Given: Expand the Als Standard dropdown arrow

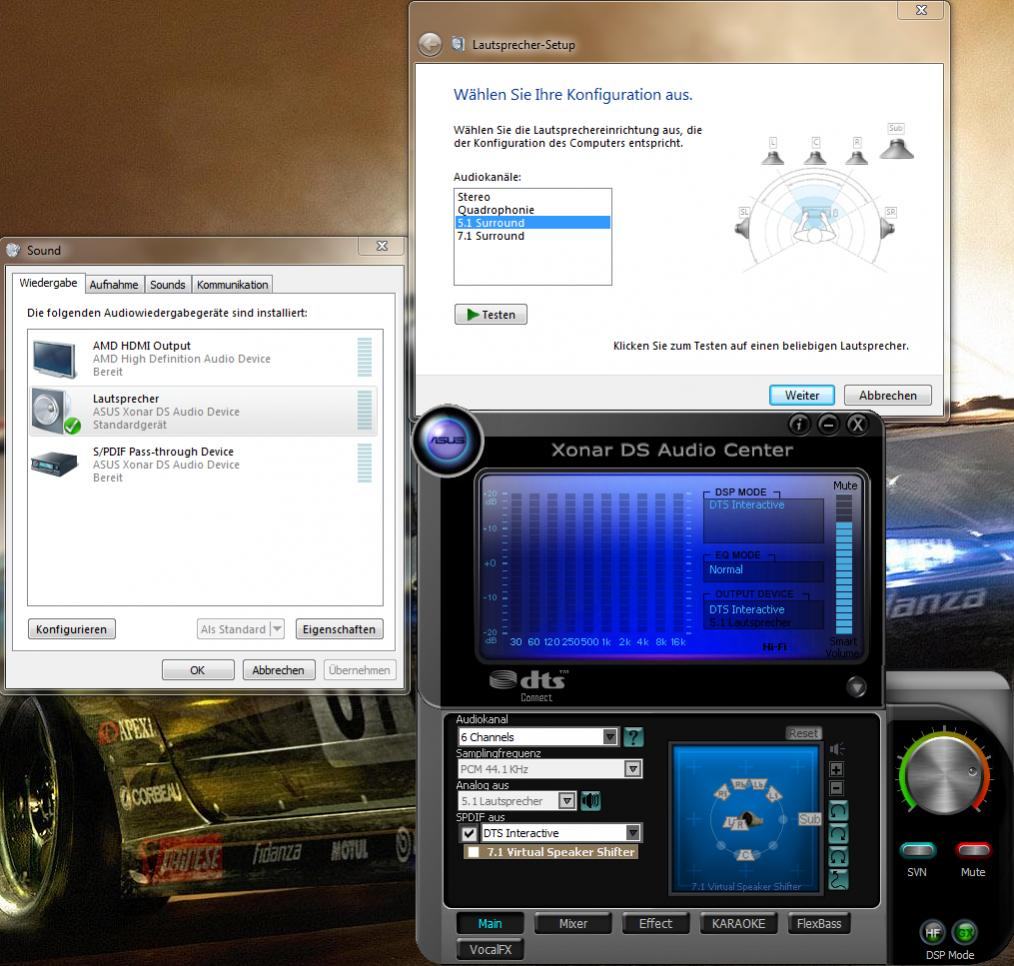Looking at the screenshot, I should pos(277,628).
